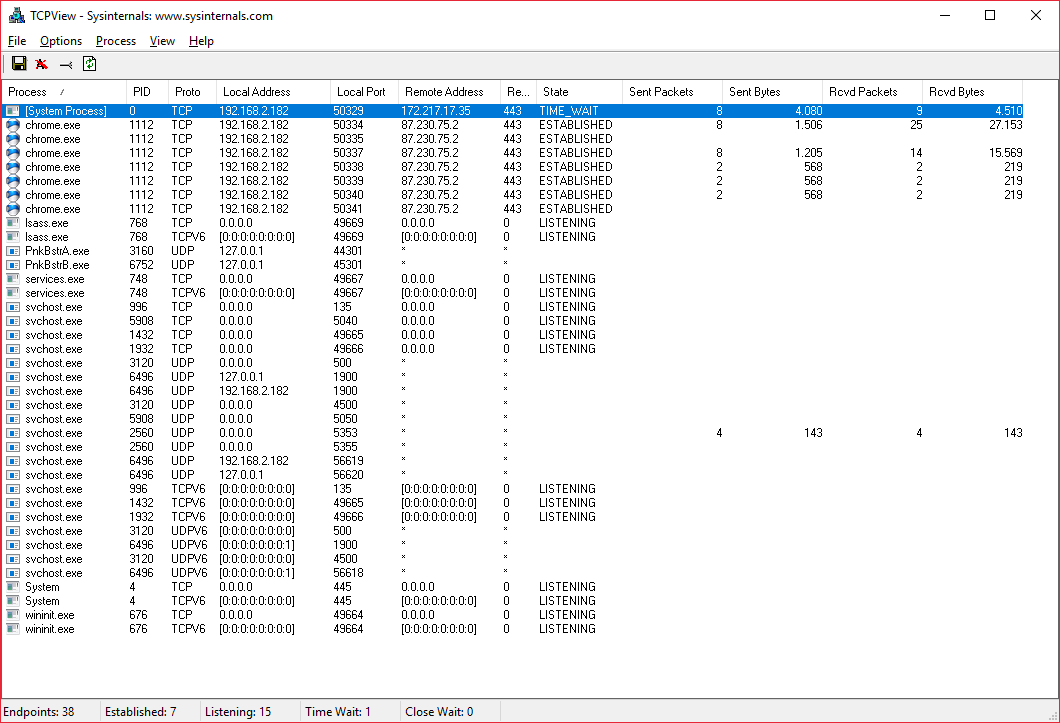This screenshot has height=723, width=1060.
Task: Sort by the Proto column header
Action: pyautogui.click(x=192, y=92)
